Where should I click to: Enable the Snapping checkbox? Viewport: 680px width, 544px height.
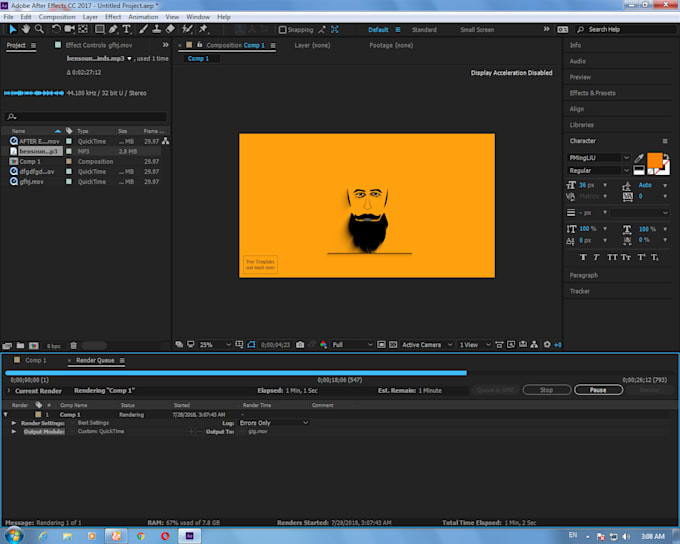coord(282,29)
